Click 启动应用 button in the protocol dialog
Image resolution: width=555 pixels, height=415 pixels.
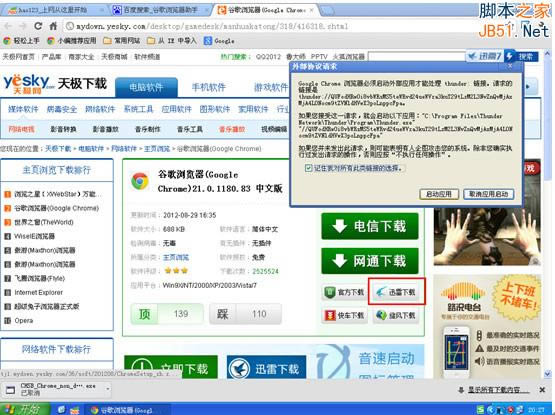point(439,194)
